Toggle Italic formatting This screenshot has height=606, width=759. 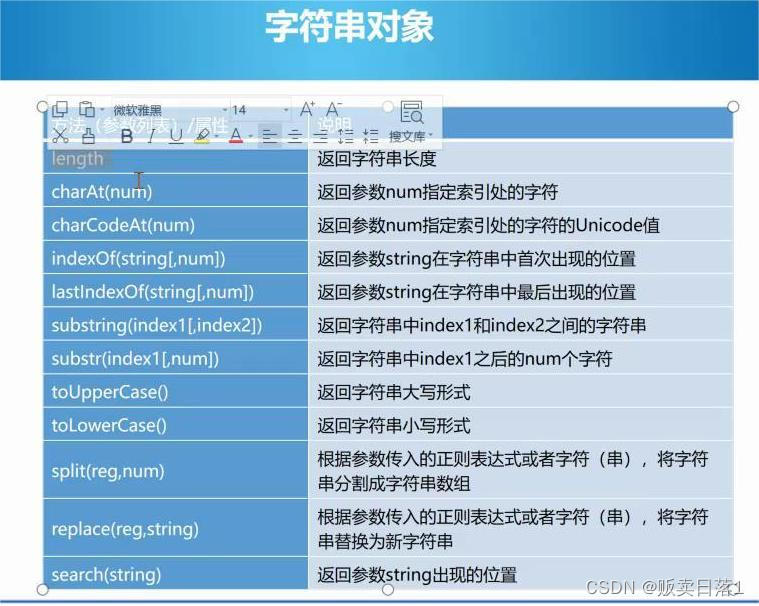(x=152, y=136)
